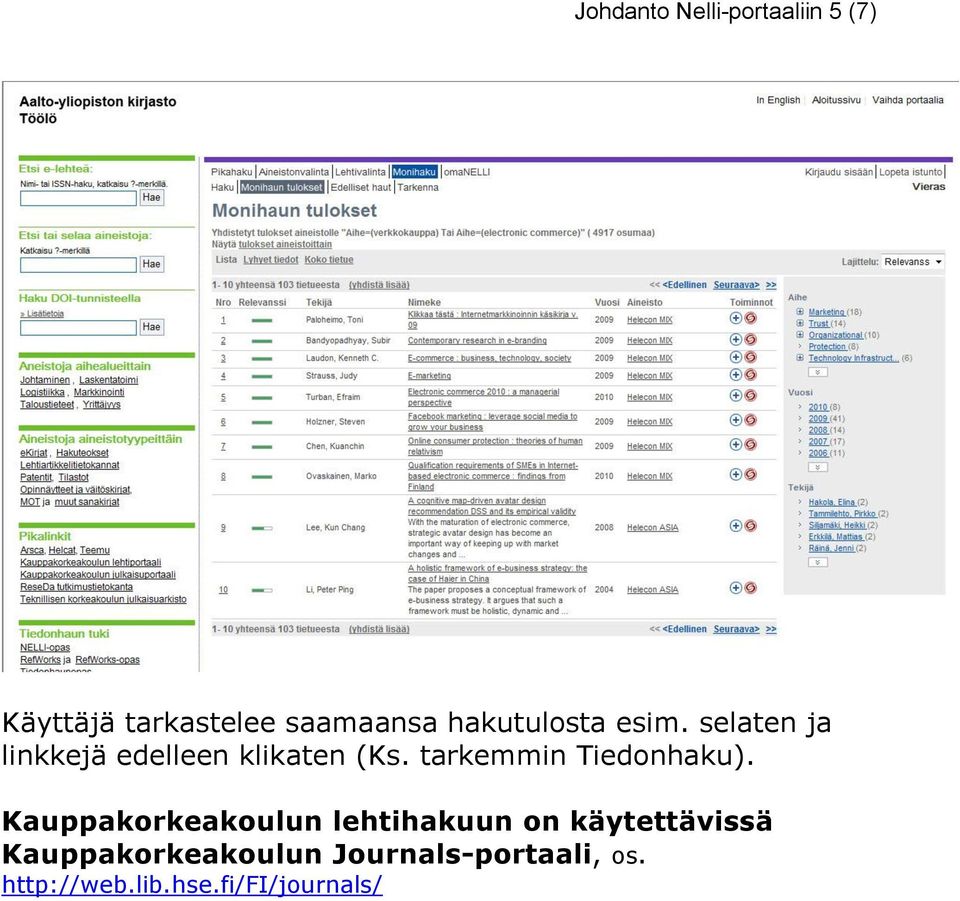Add Holzner, Steven record to basket
This screenshot has height=901, width=960.
735,421
